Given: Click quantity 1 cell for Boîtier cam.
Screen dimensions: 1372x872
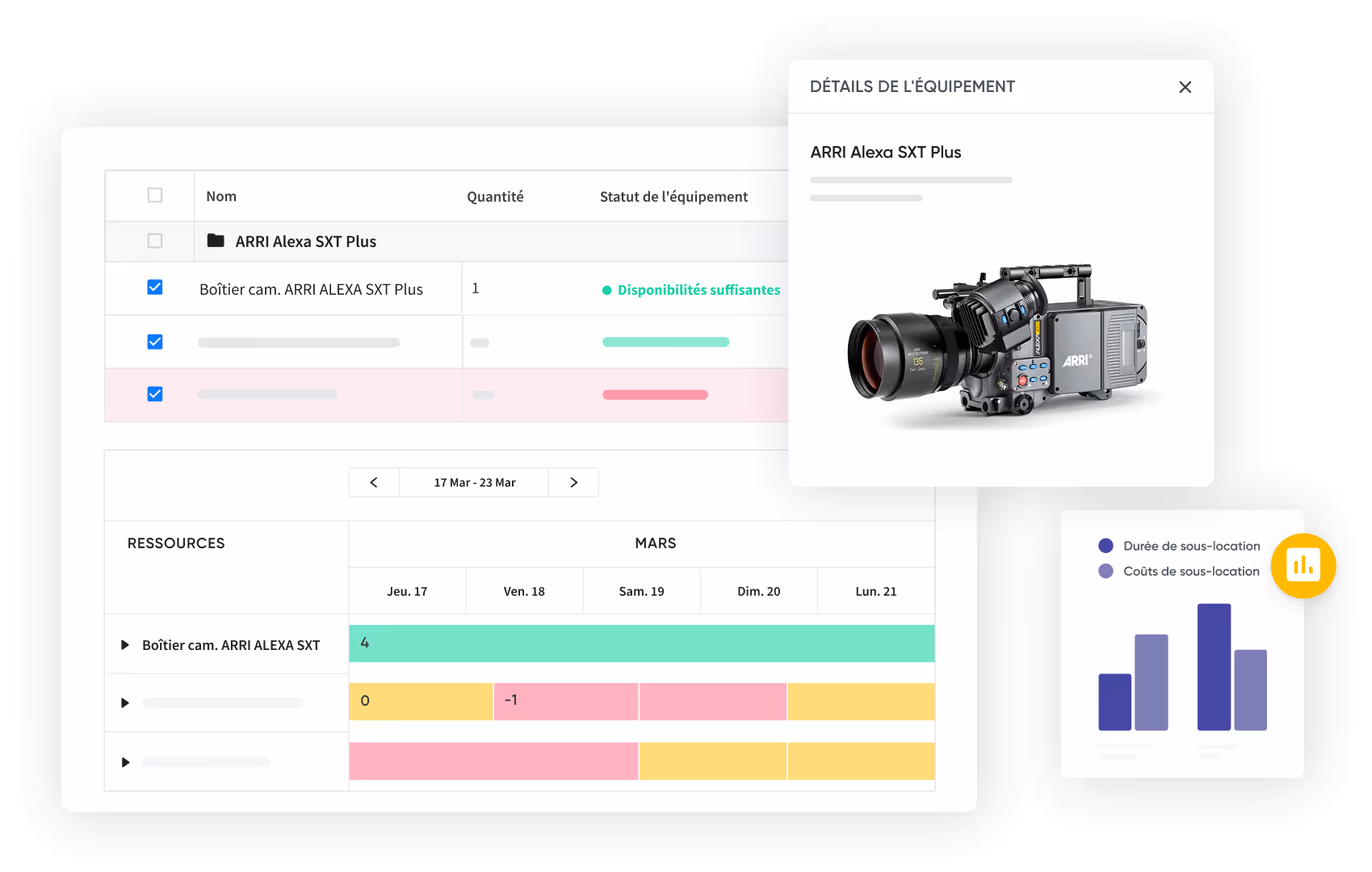Looking at the screenshot, I should 476,288.
